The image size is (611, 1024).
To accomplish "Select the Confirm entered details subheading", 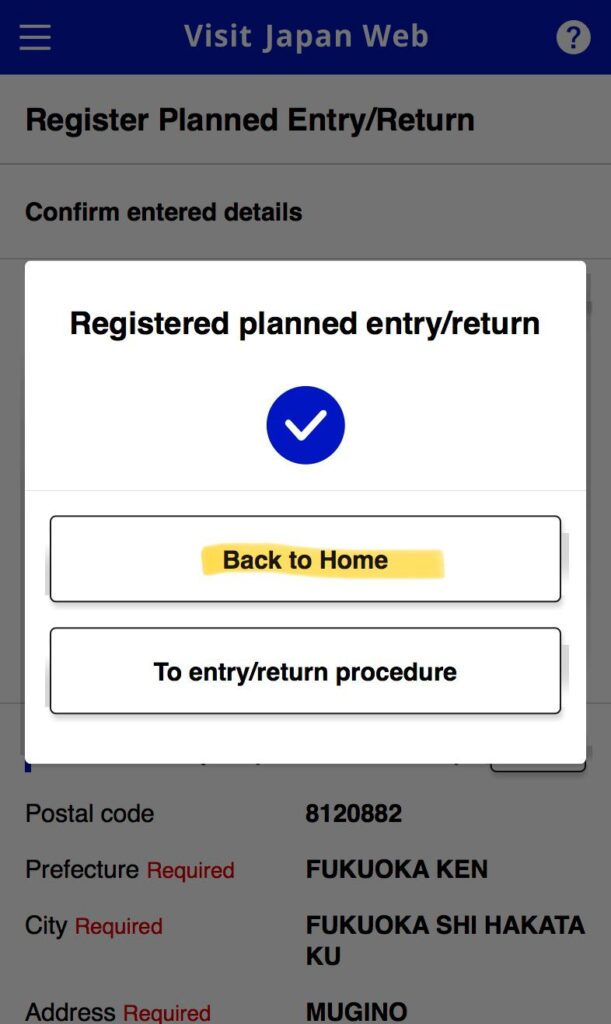I will [163, 212].
